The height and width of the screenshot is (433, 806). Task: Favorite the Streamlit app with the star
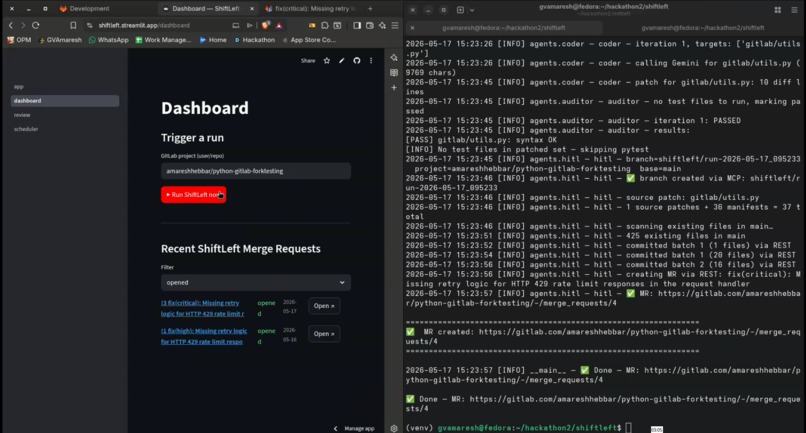[x=326, y=61]
